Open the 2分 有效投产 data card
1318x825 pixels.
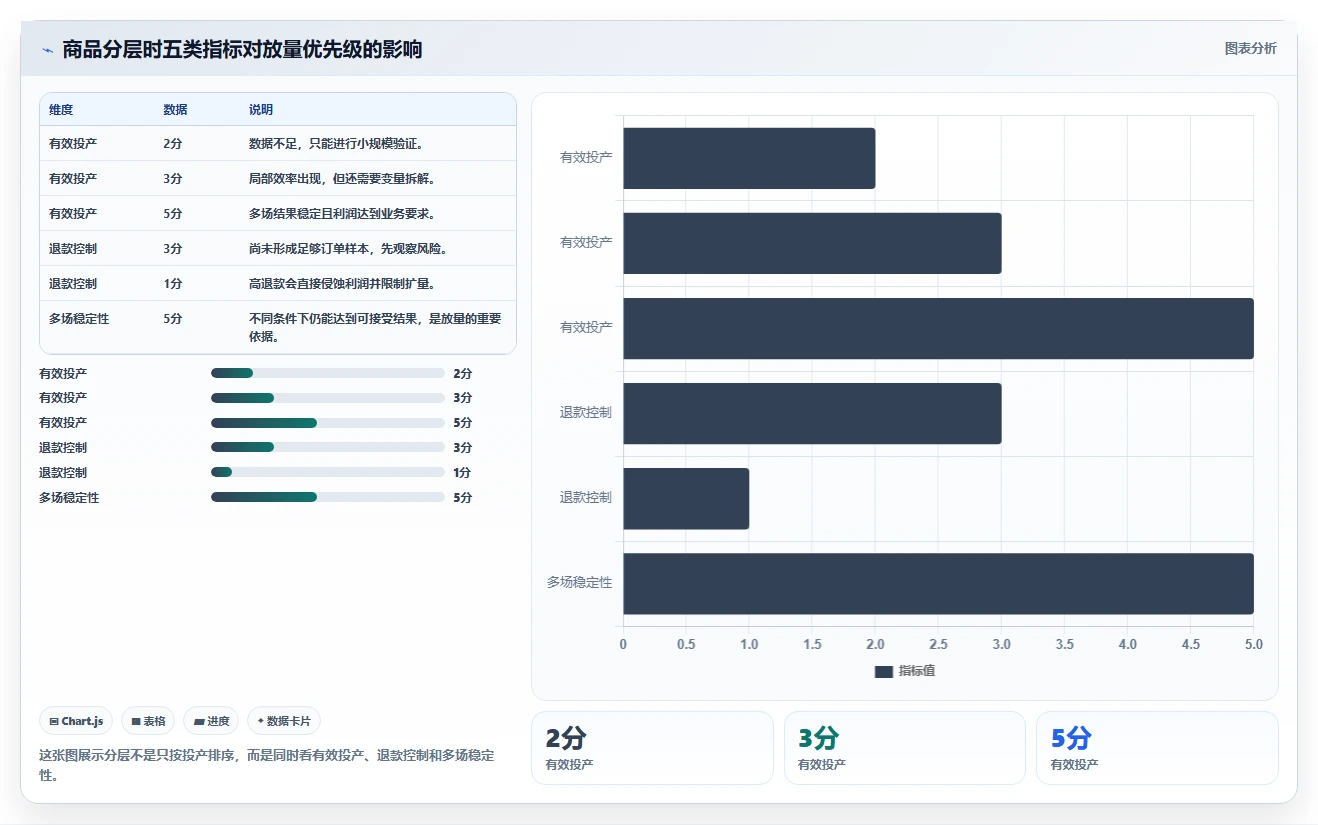pyautogui.click(x=652, y=748)
